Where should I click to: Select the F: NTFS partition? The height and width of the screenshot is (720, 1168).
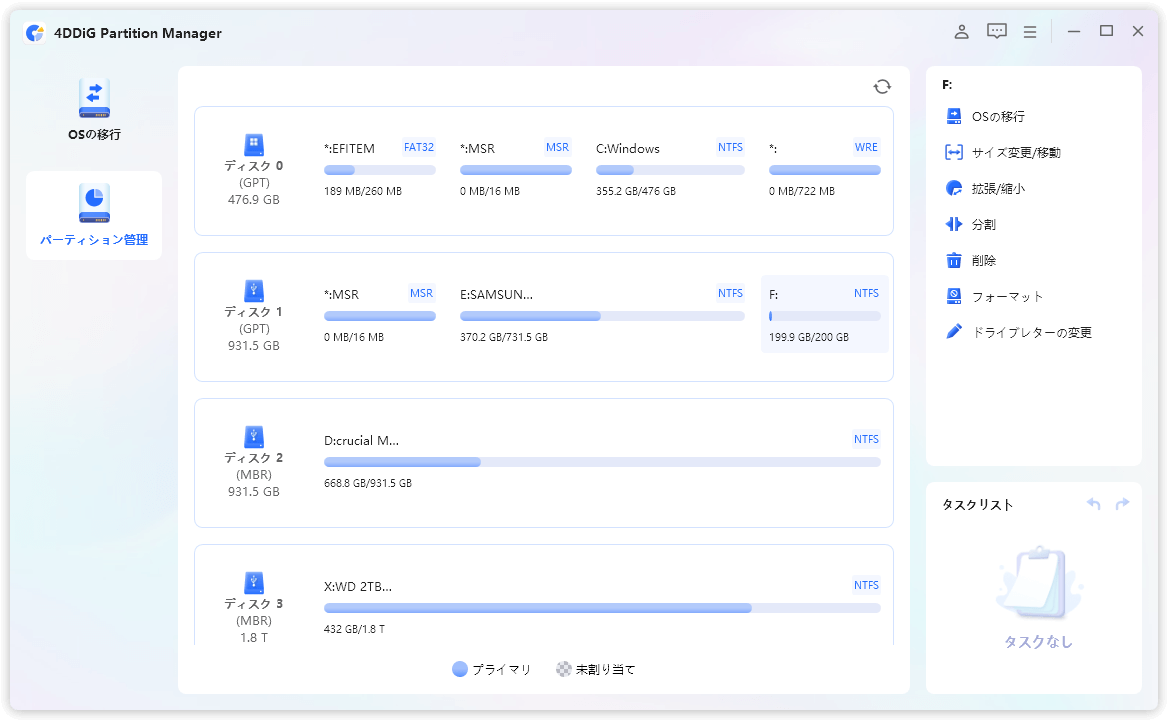pos(825,314)
